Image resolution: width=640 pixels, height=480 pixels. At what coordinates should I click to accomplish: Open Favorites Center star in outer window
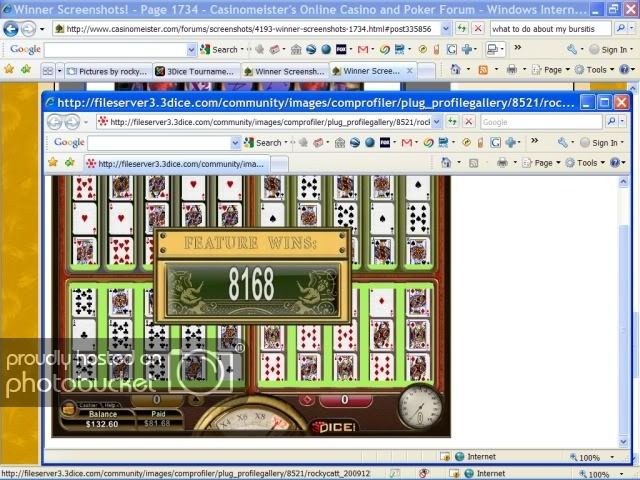tap(9, 69)
